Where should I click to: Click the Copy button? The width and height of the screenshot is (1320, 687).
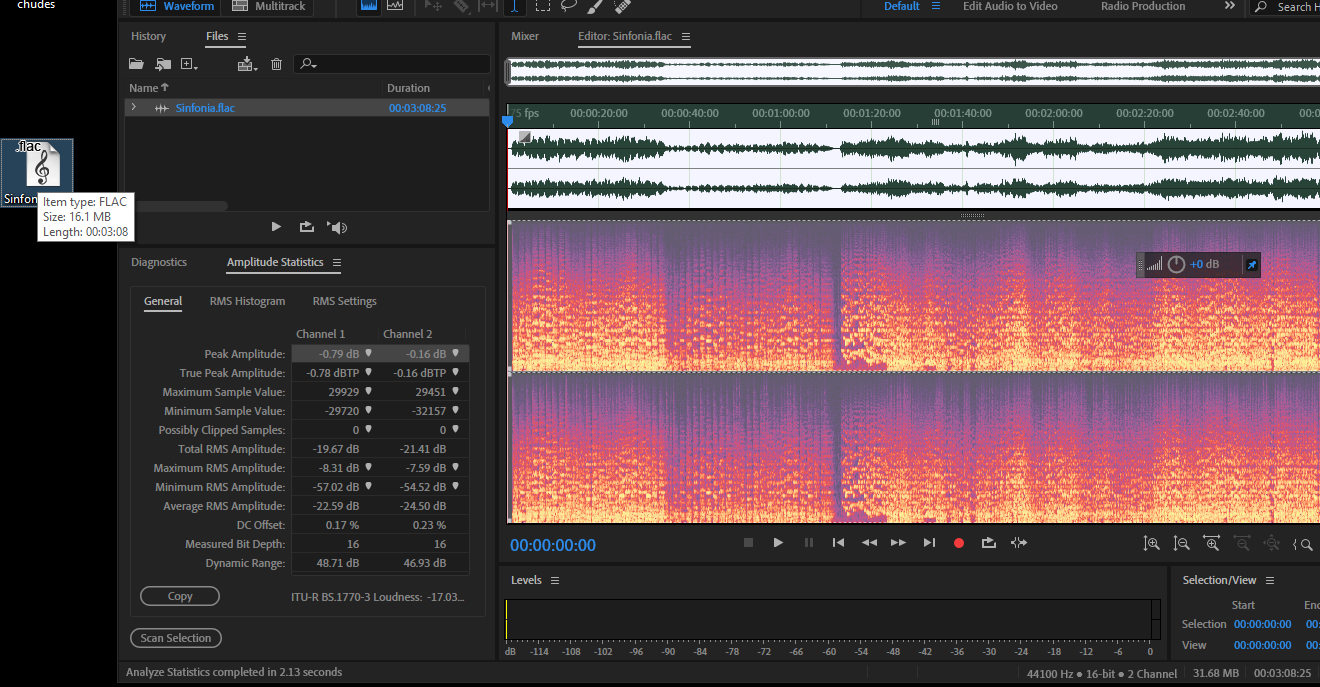[x=180, y=596]
